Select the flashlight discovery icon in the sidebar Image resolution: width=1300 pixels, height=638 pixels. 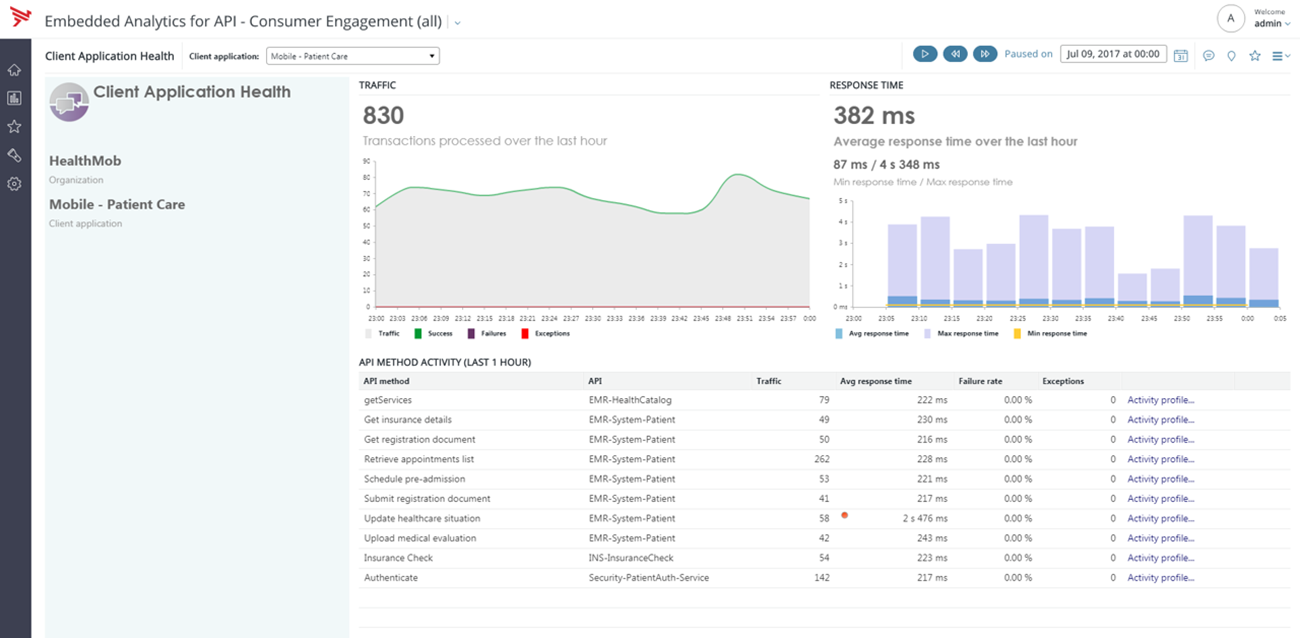14,155
